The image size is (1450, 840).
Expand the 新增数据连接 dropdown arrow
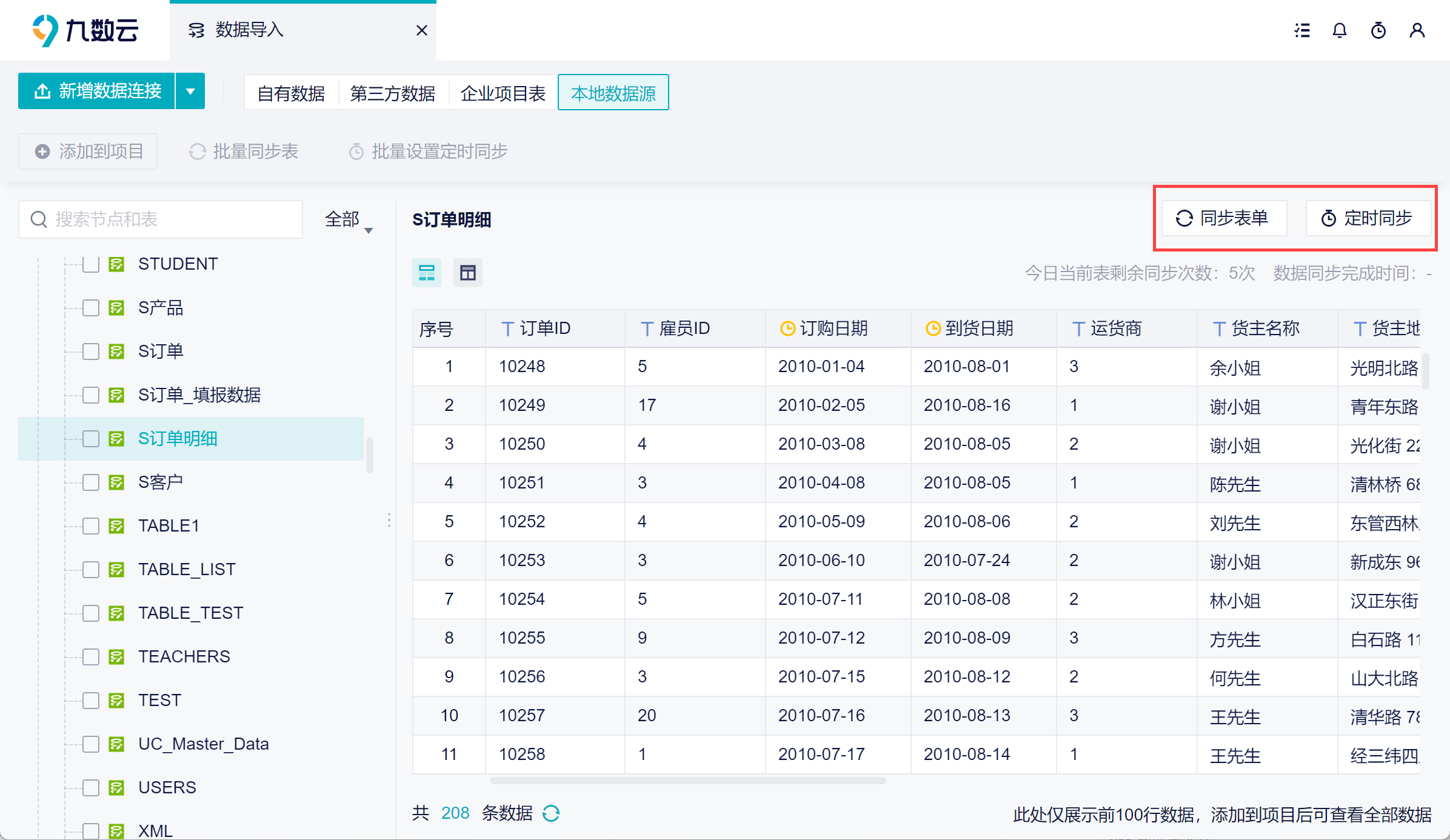[190, 92]
